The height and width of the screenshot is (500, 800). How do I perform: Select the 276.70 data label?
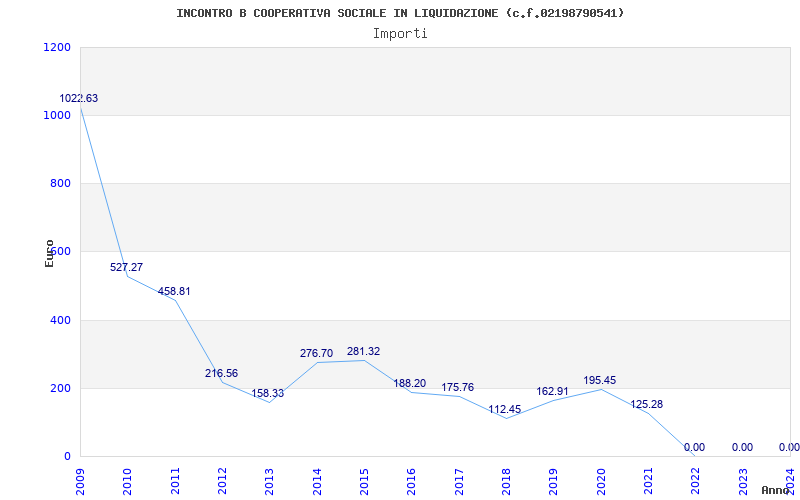tap(316, 354)
